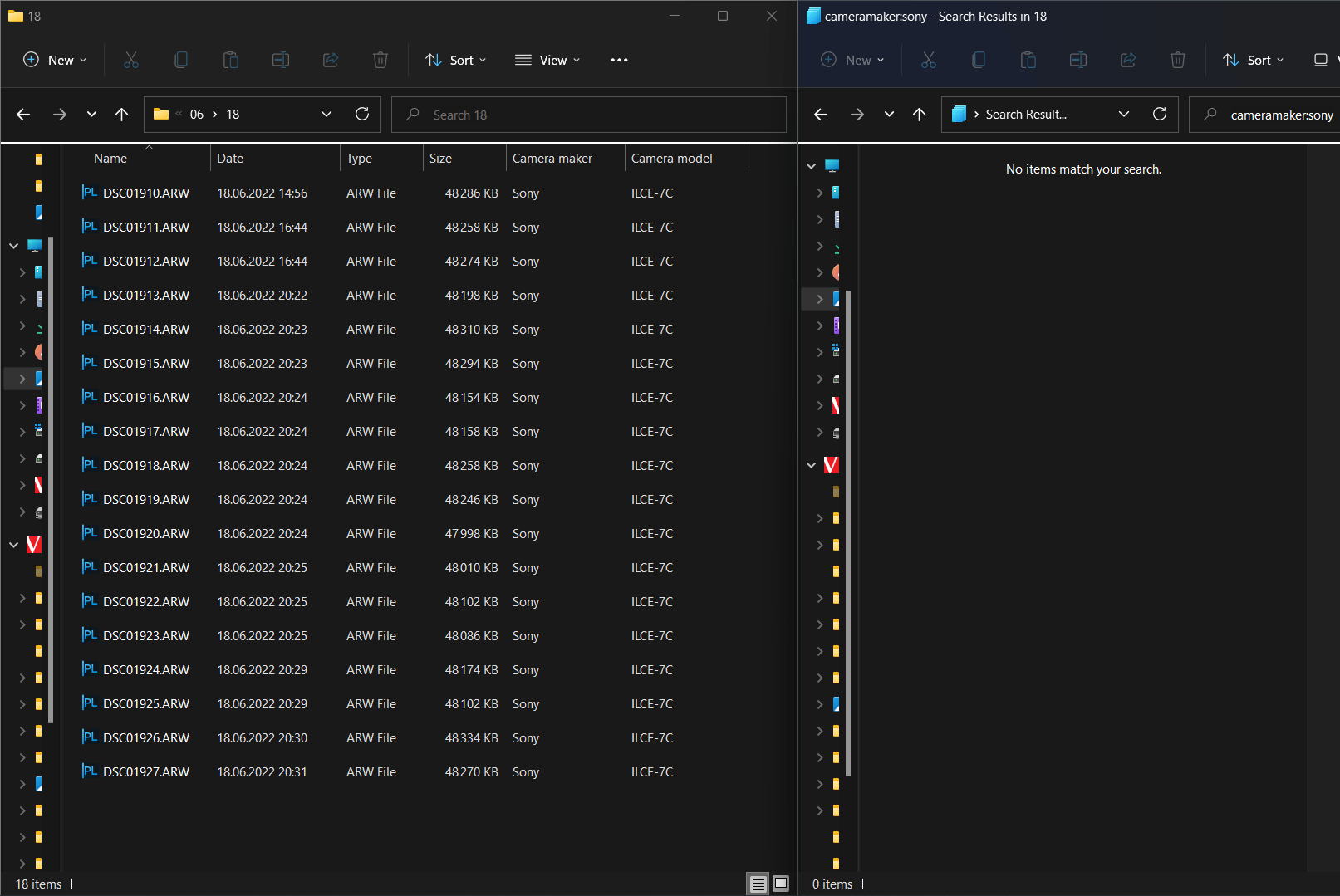
Task: Click the Delete trash icon in left toolbar
Action: point(380,59)
